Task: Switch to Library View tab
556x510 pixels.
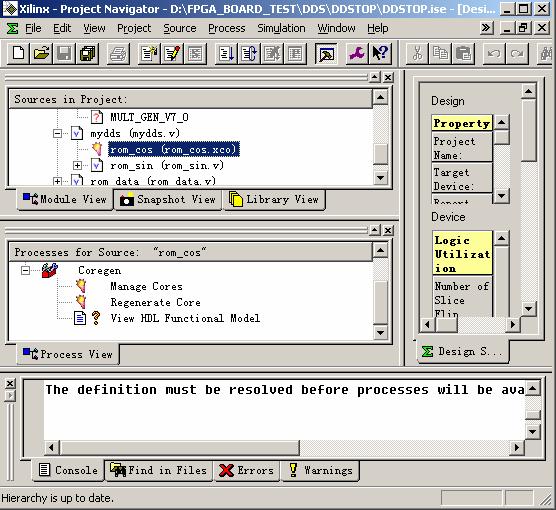Action: click(x=274, y=200)
